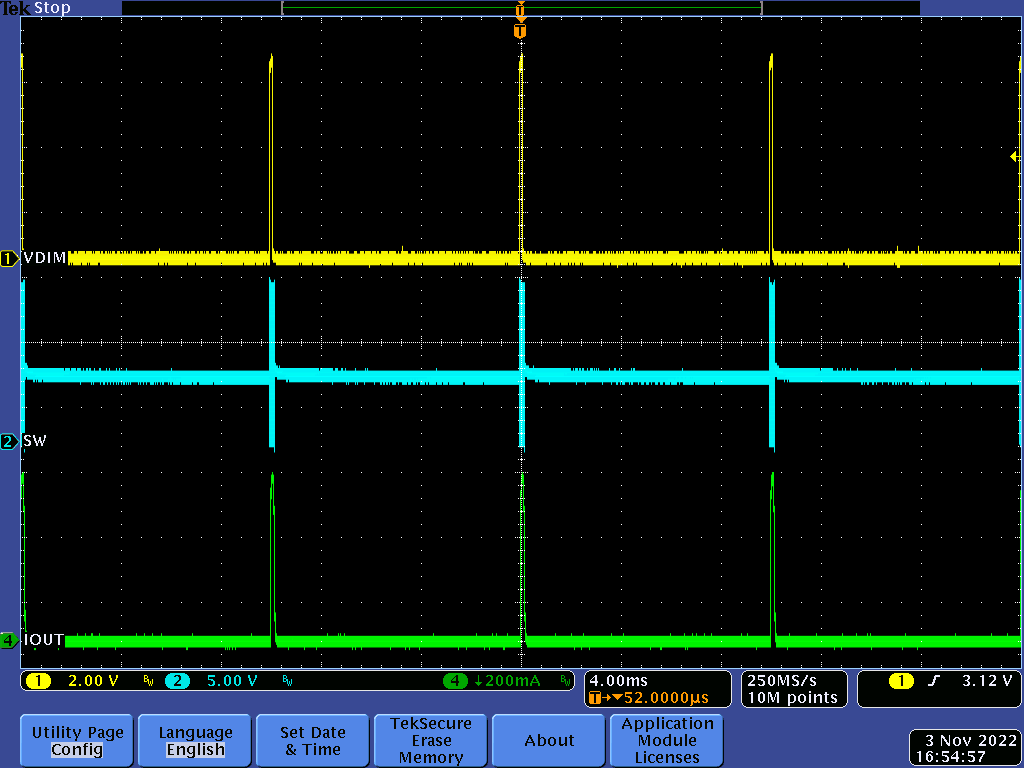Select the channel 4 IOUT marker
The image size is (1024, 768).
click(8, 641)
